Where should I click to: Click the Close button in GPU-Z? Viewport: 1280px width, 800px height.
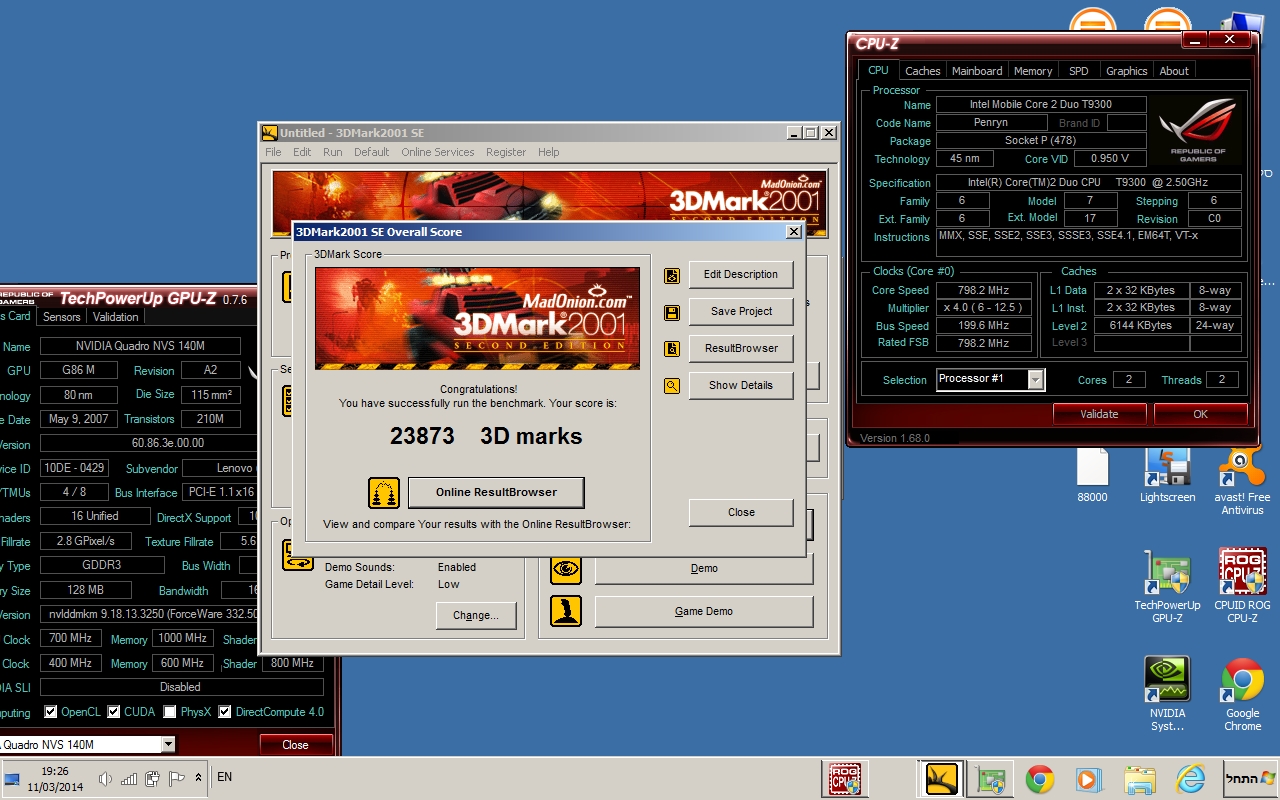295,744
